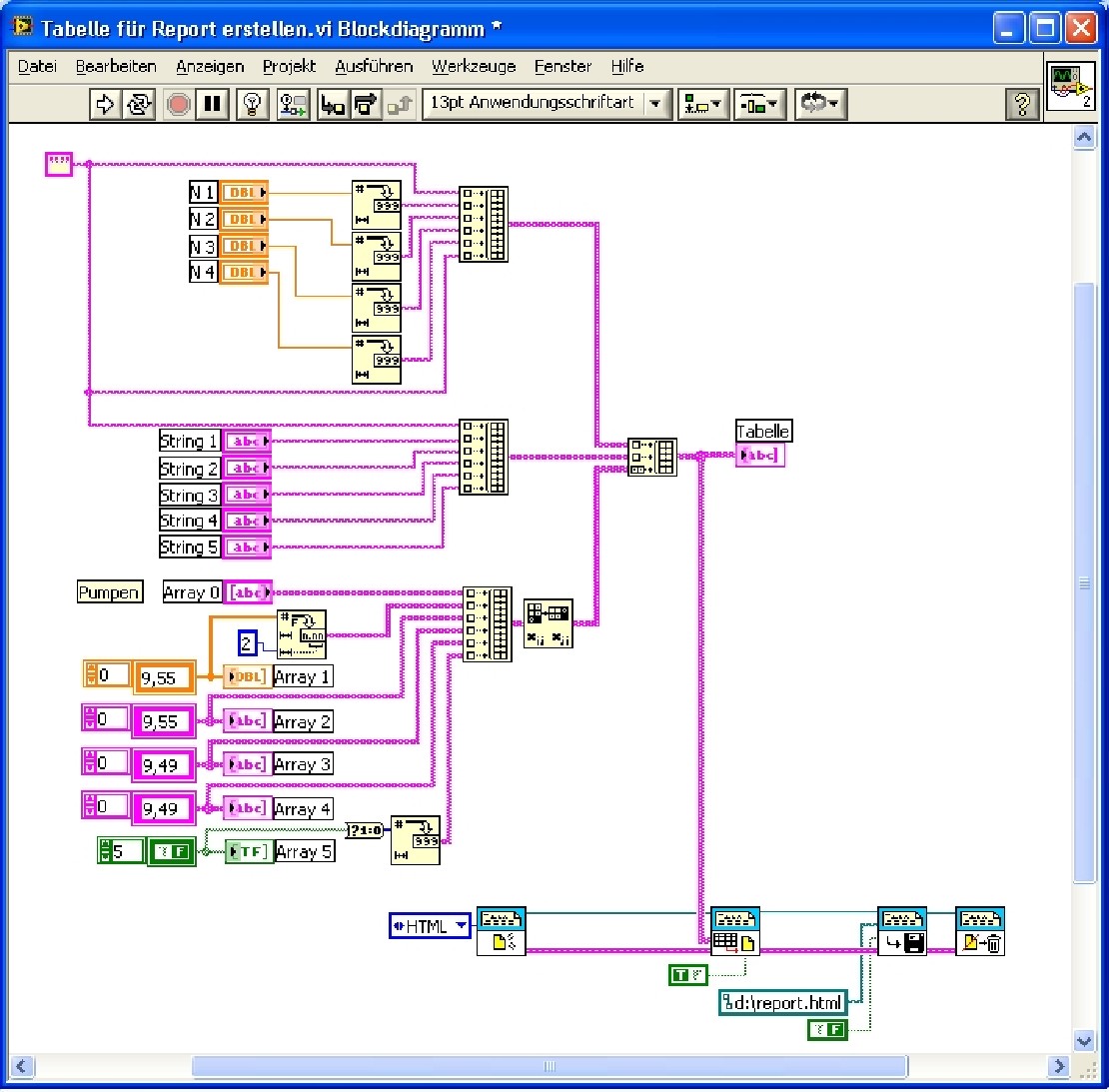Toggle the True constant below the table node

(687, 974)
